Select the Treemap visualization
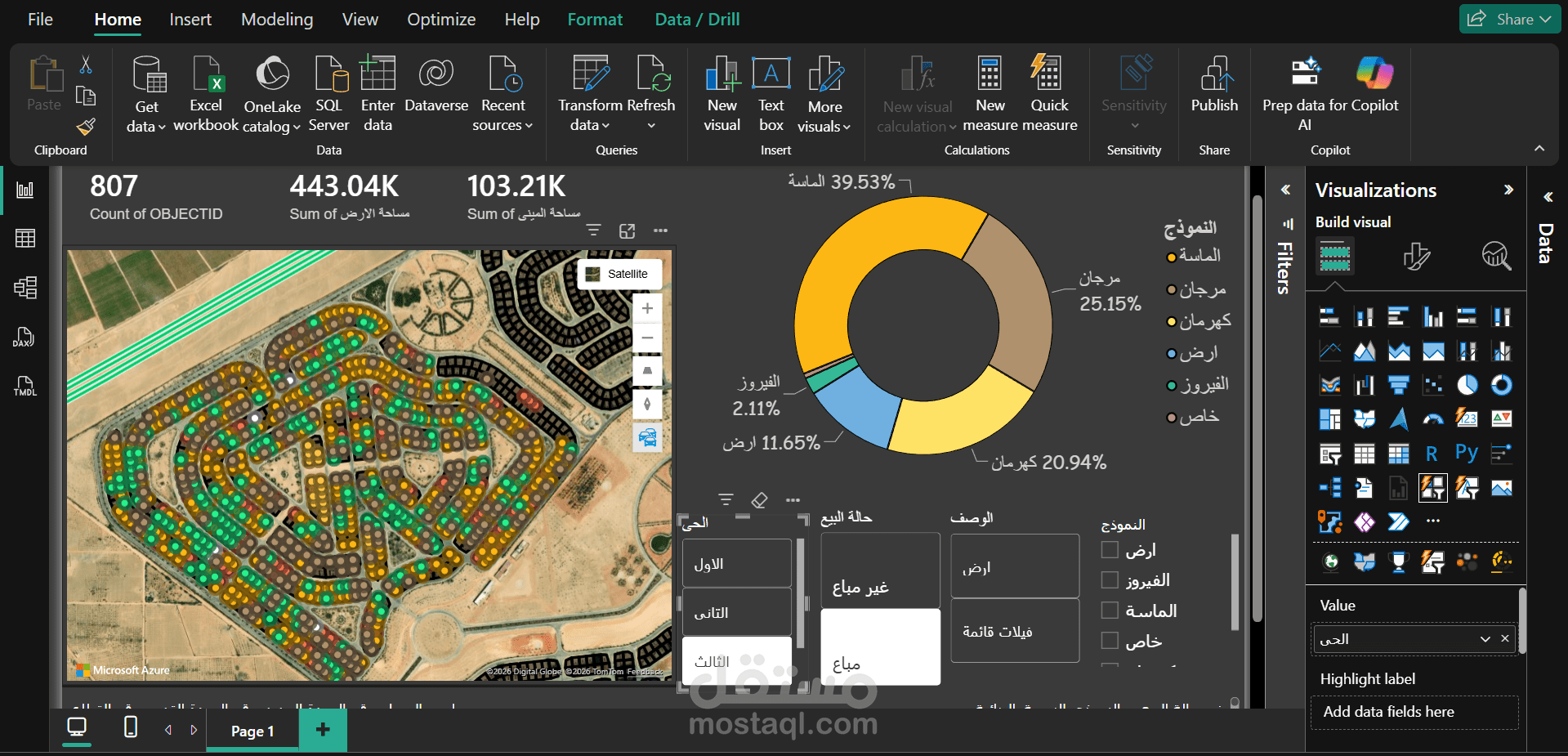This screenshot has height=756, width=1568. pos(1330,419)
